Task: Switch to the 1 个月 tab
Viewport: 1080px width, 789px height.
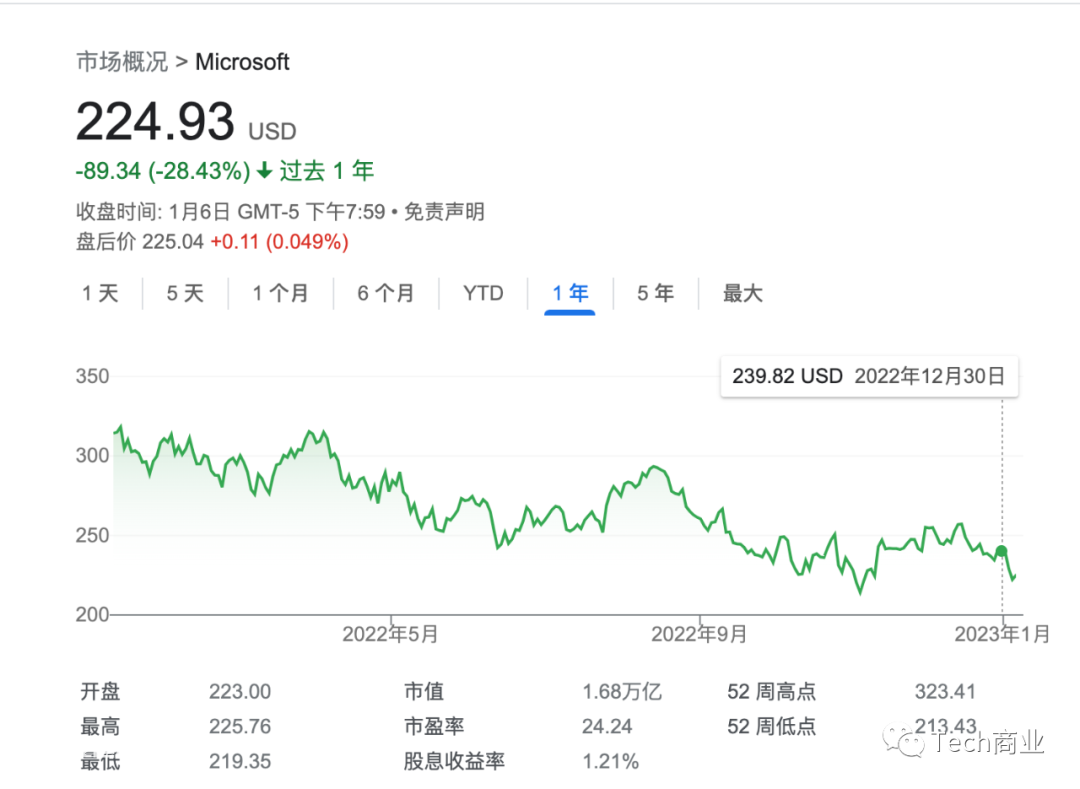Action: pyautogui.click(x=280, y=293)
